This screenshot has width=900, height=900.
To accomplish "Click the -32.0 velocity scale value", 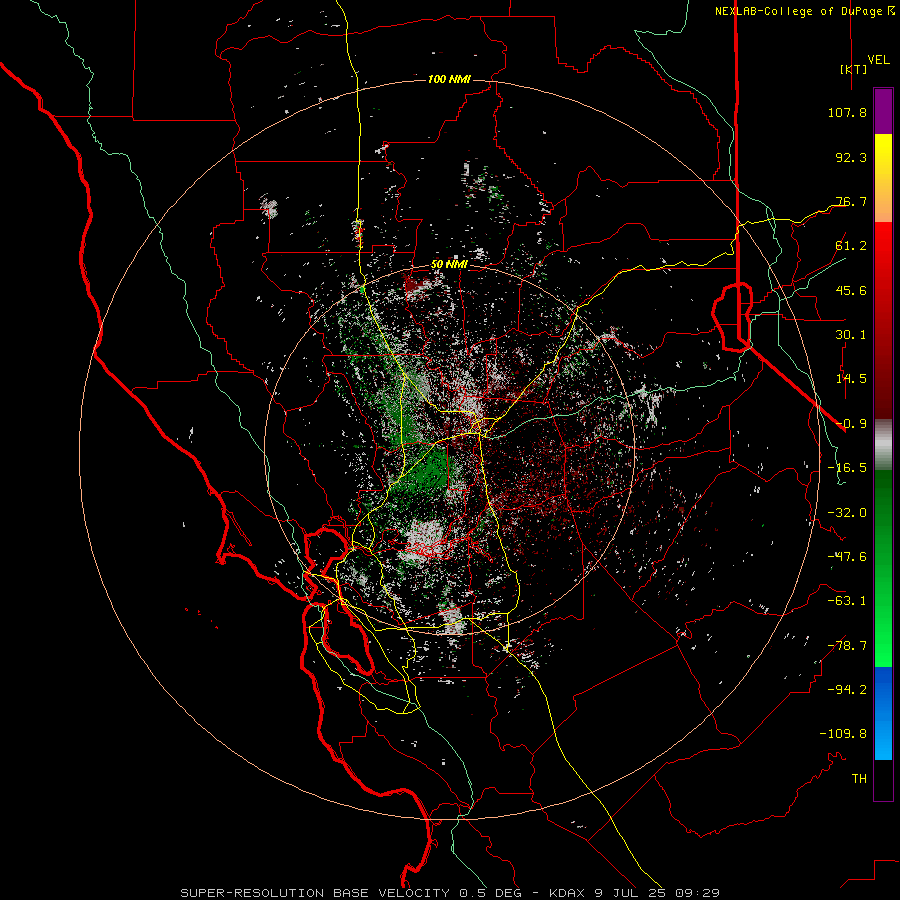I will point(847,513).
